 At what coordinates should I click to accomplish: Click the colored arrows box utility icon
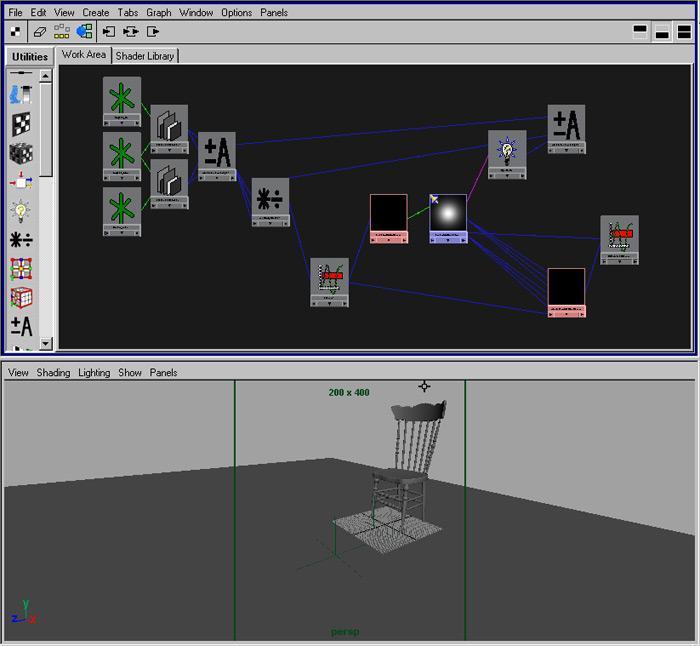[x=21, y=182]
